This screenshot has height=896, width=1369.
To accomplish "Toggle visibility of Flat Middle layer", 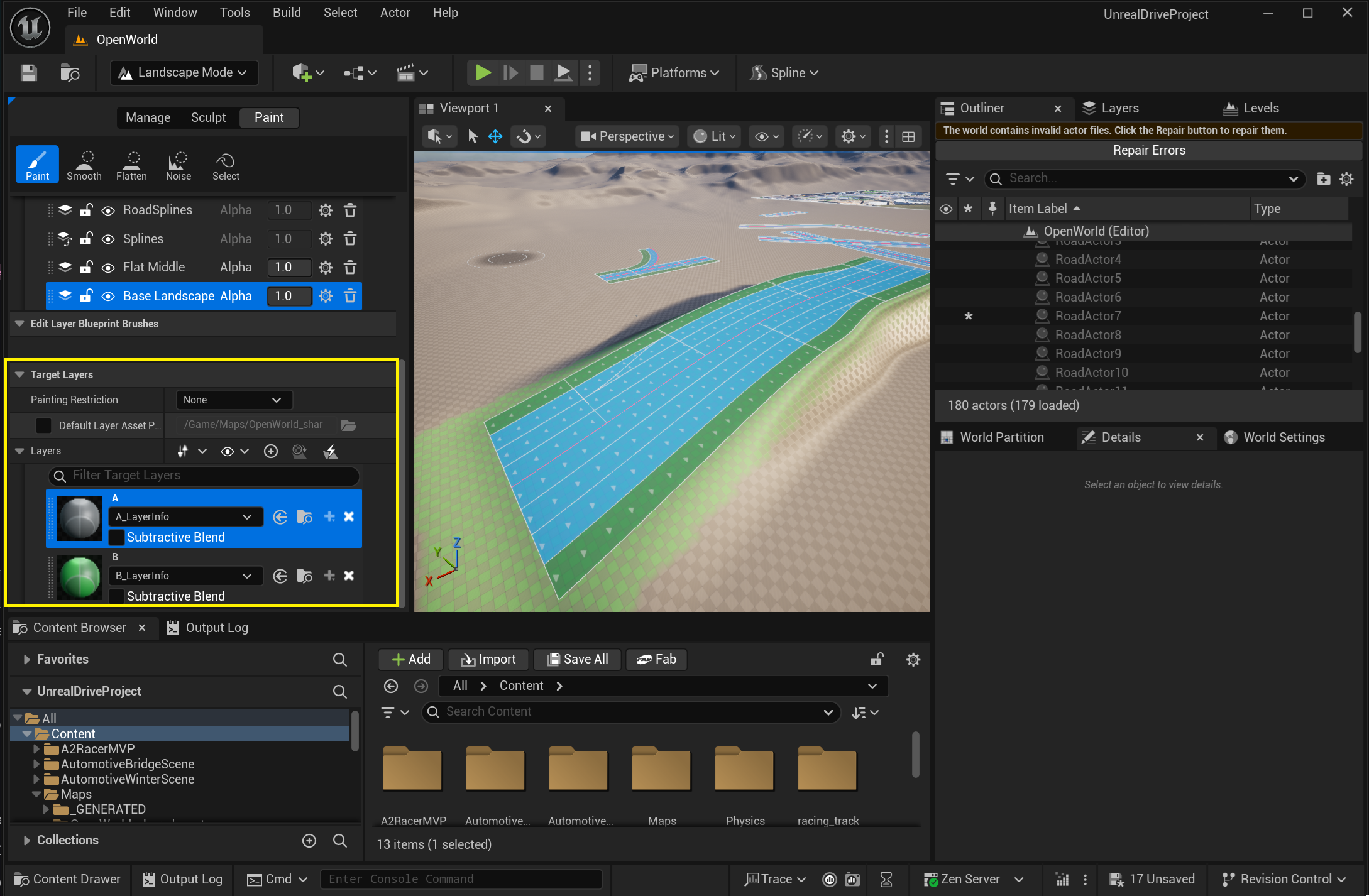I will pos(108,268).
